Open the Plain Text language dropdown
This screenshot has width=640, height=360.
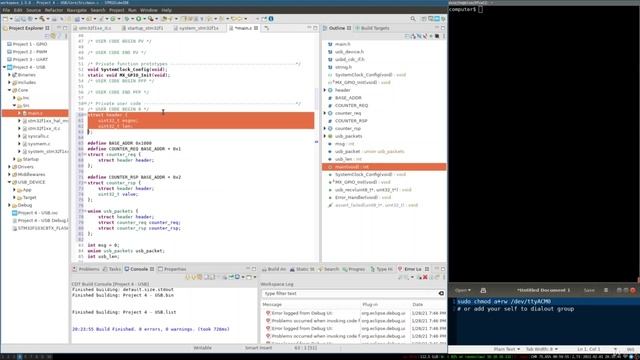(507, 349)
